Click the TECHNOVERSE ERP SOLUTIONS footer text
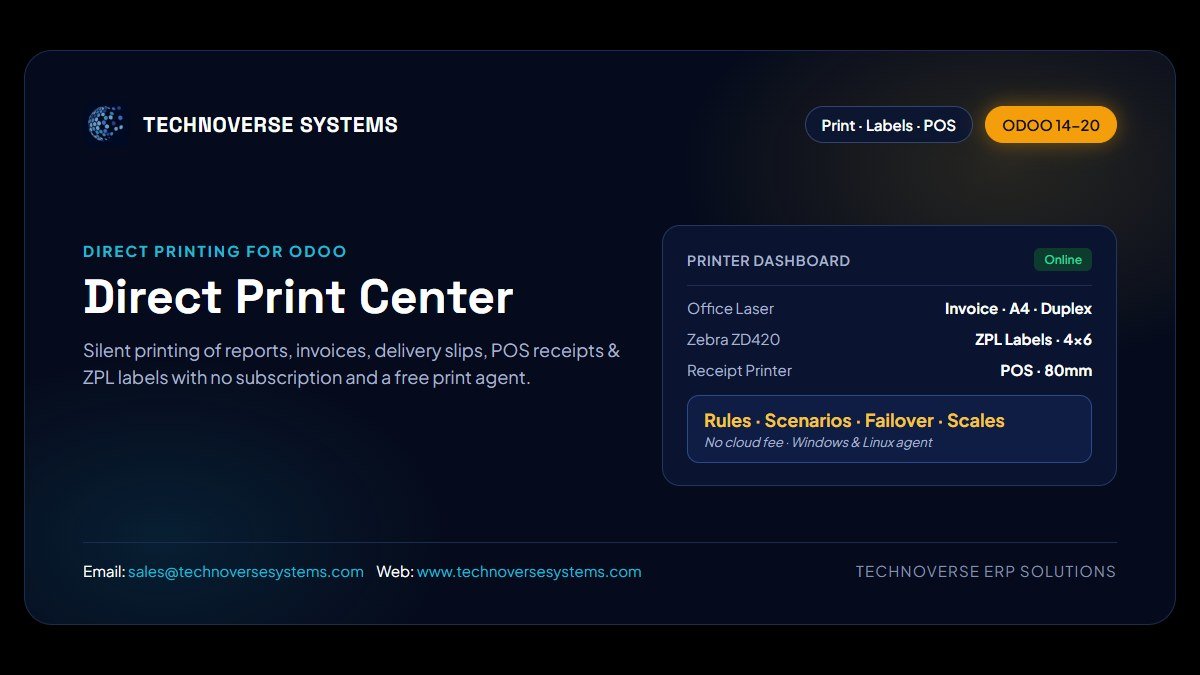The height and width of the screenshot is (675, 1200). (986, 572)
